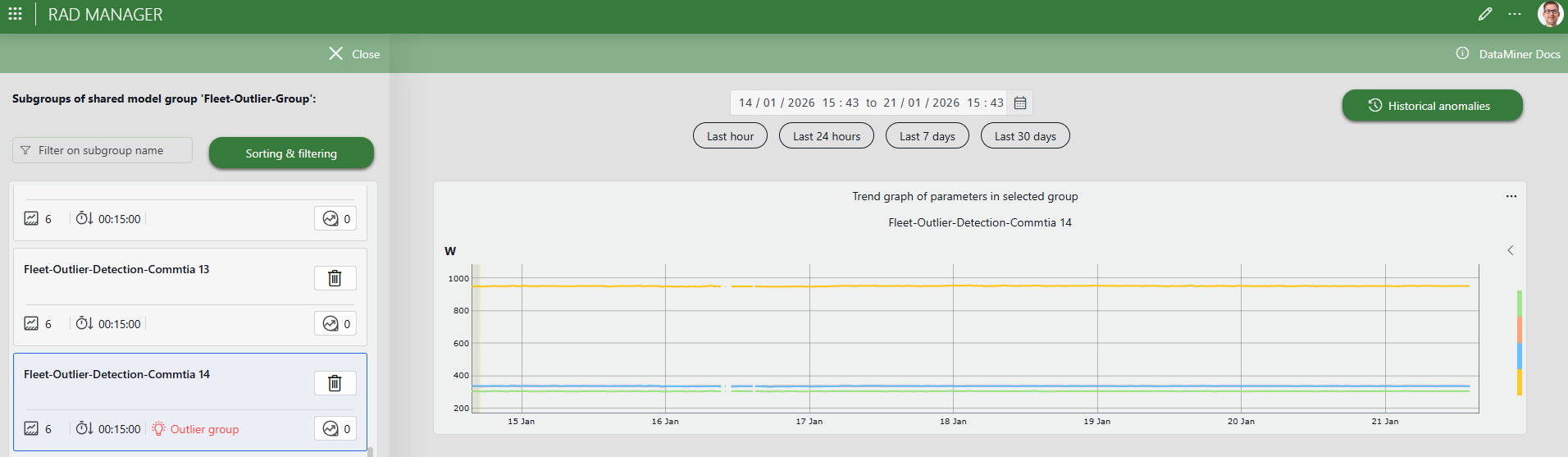Open the trend graph ellipsis menu

(x=1511, y=197)
